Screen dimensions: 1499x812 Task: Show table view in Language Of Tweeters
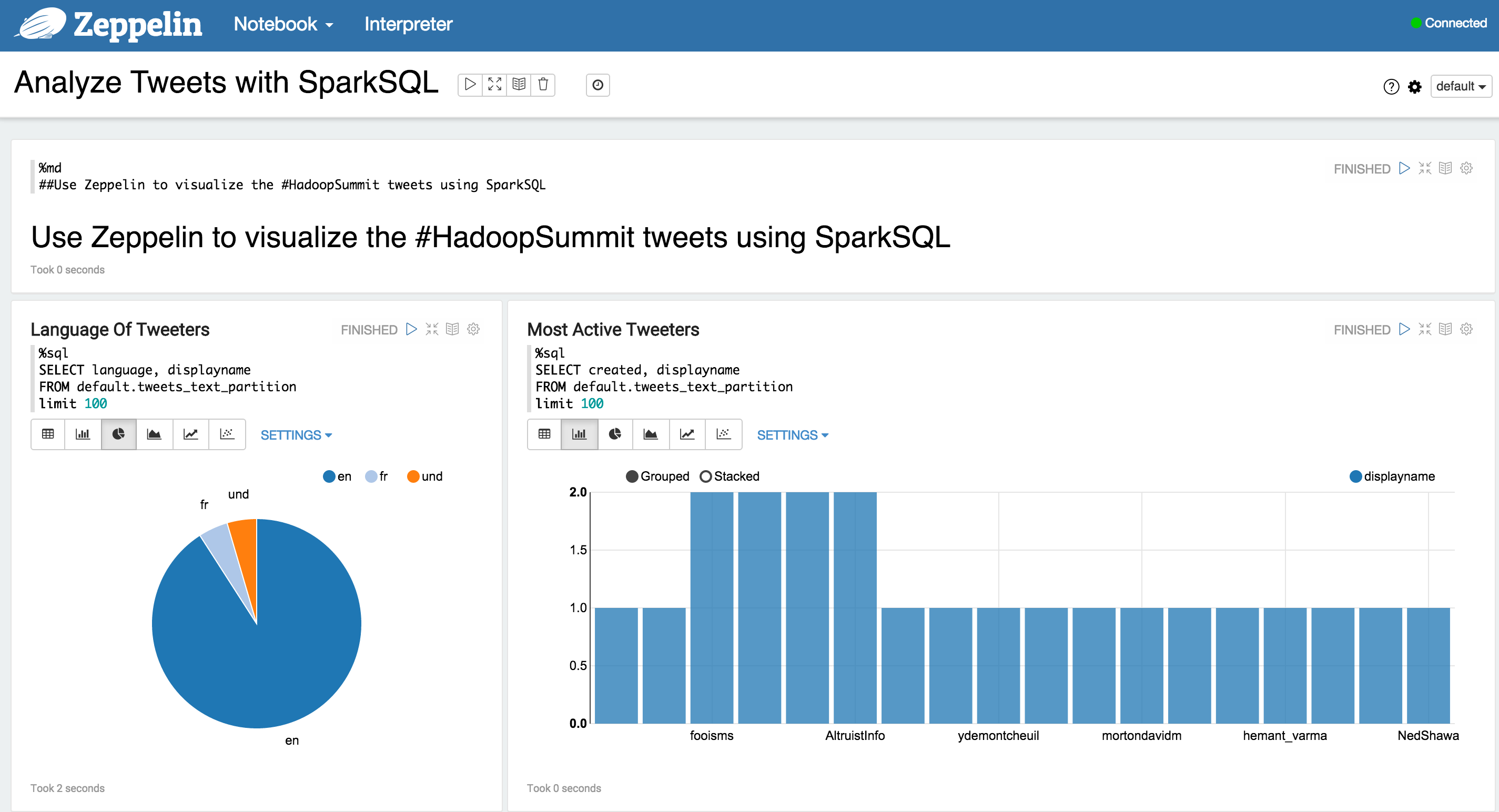(48, 434)
